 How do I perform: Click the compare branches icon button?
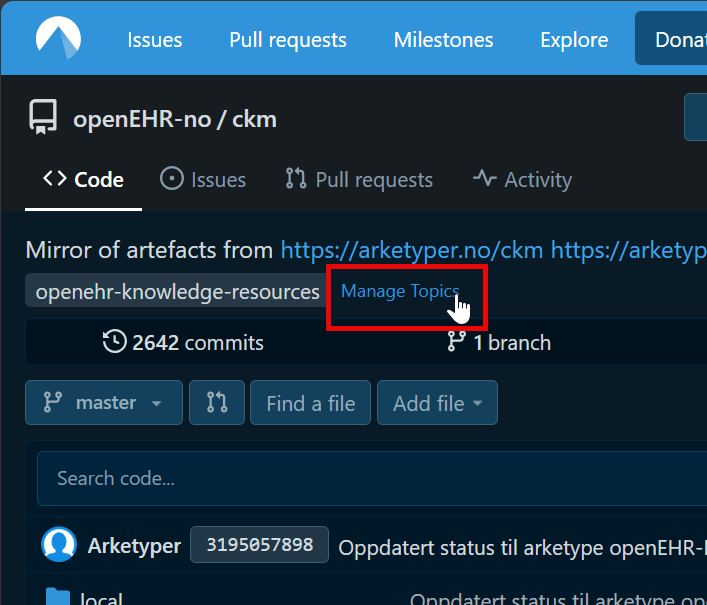(x=216, y=403)
